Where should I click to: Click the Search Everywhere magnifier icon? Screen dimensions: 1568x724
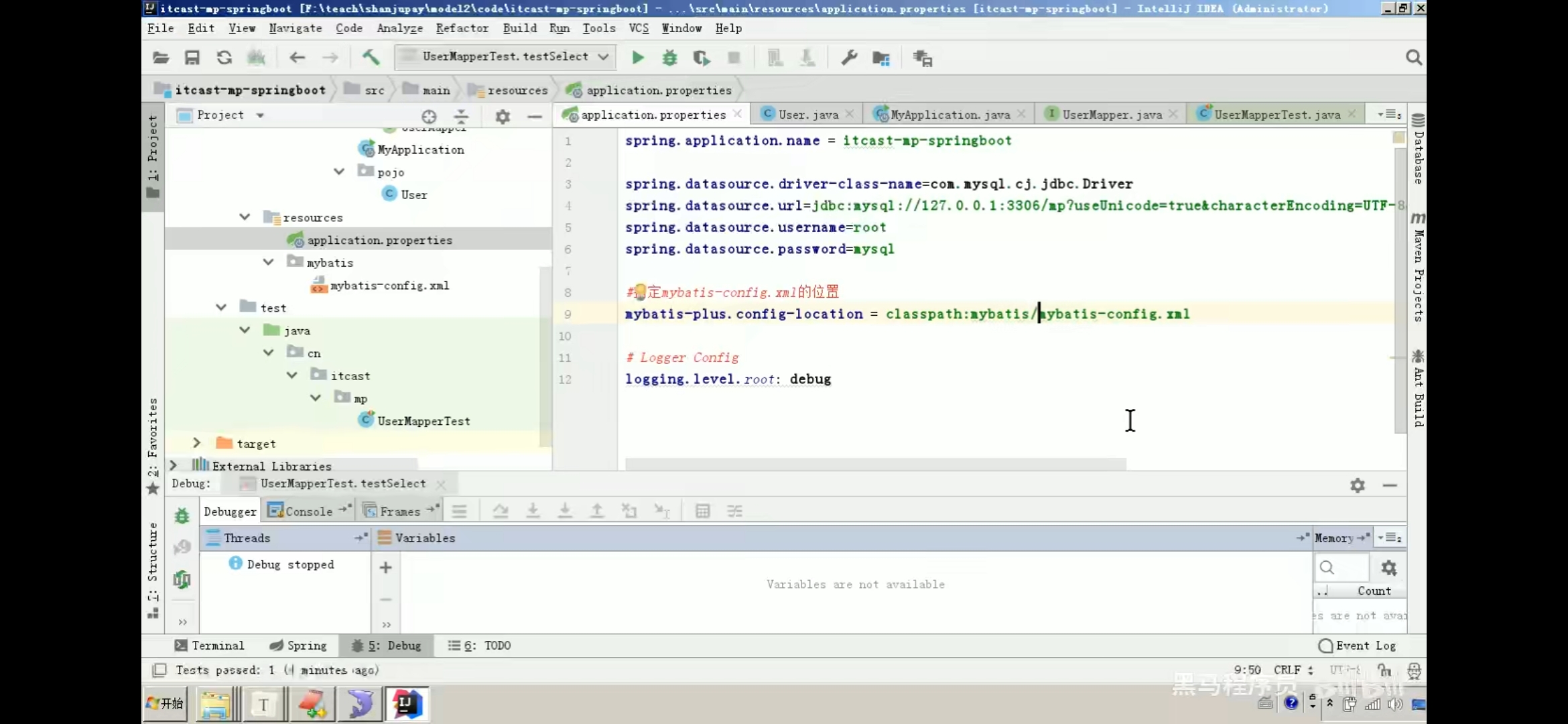coord(1413,58)
